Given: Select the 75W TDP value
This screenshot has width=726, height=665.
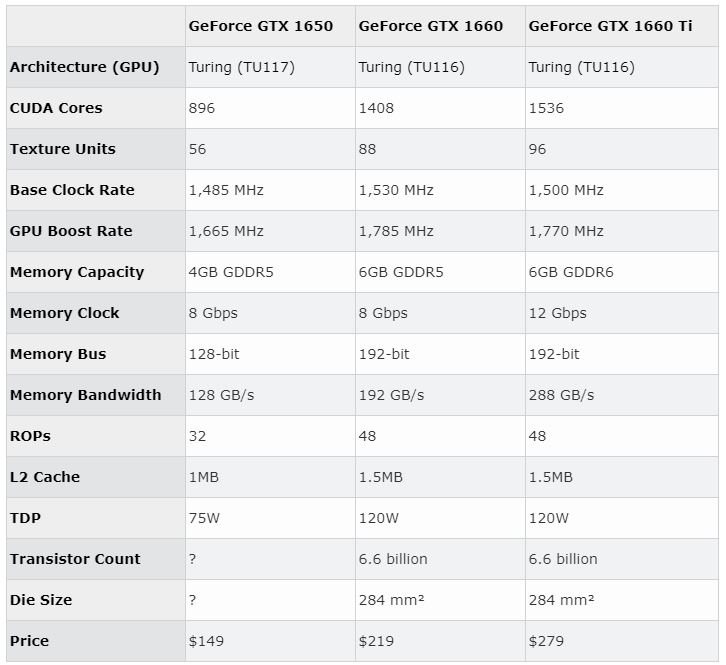Looking at the screenshot, I should 205,518.
